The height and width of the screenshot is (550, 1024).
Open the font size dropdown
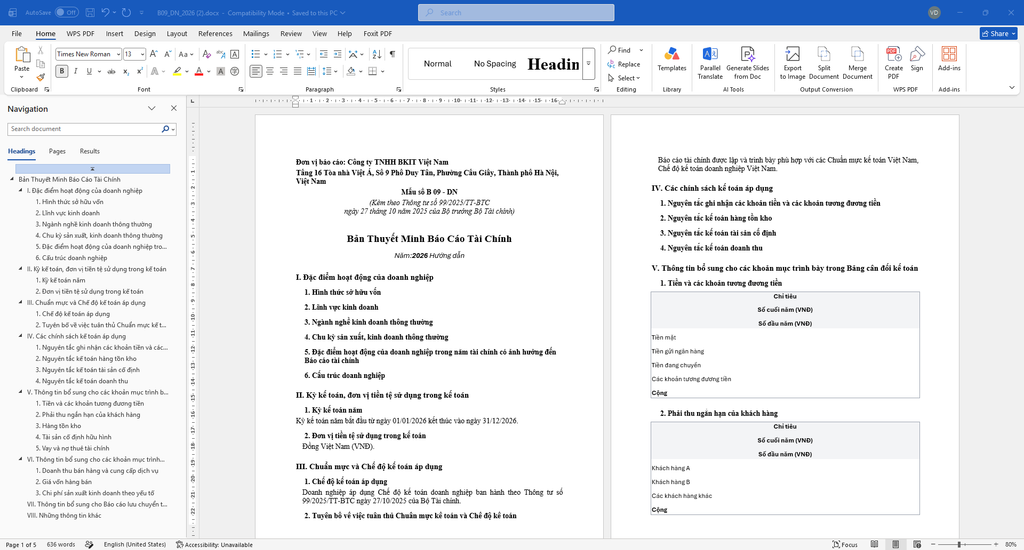click(142, 54)
